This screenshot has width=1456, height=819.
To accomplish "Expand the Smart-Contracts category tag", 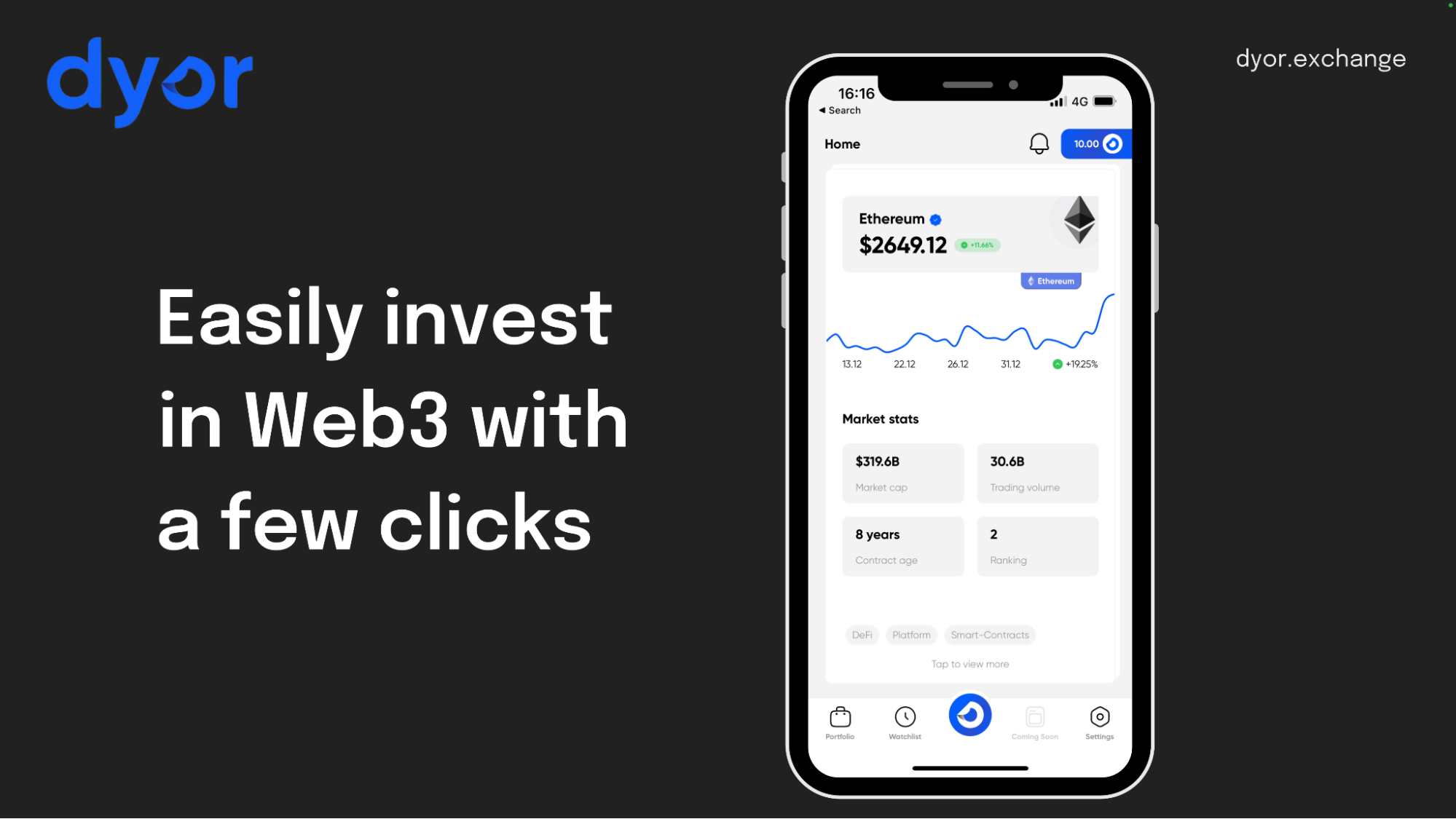I will [x=989, y=634].
